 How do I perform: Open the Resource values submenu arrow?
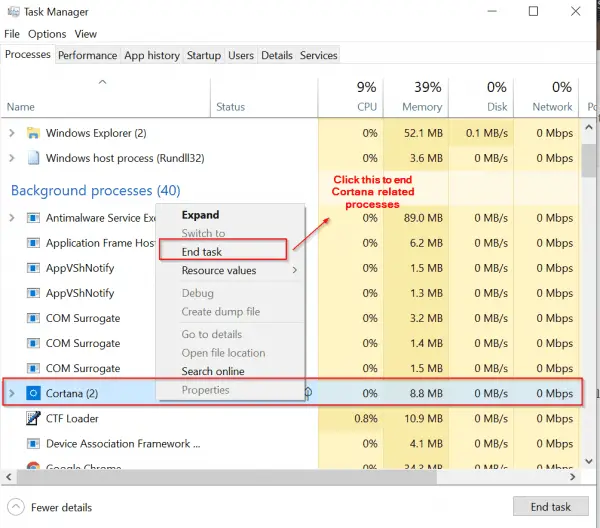(295, 270)
